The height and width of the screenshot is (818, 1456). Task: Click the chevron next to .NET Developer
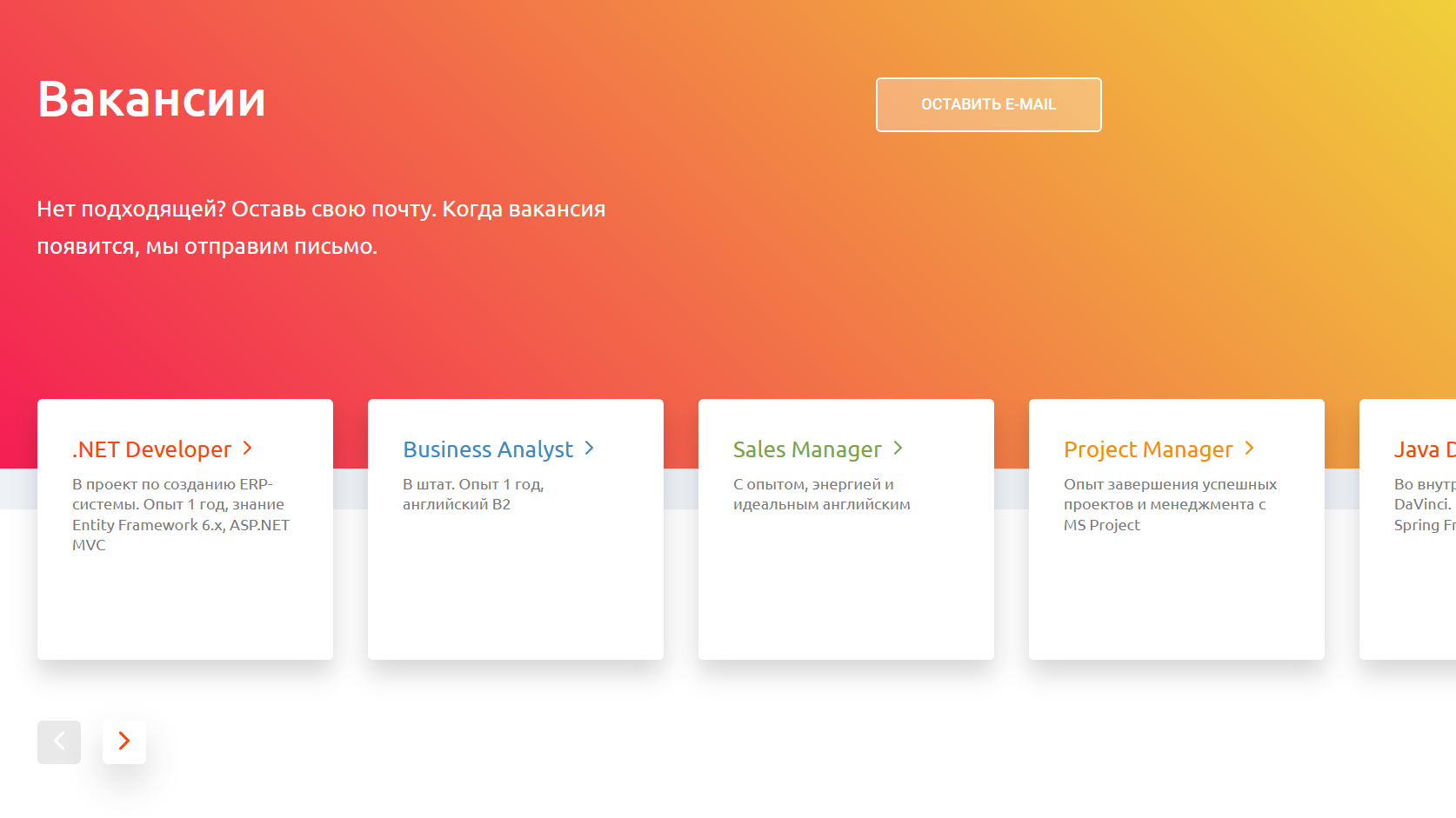[x=248, y=449]
